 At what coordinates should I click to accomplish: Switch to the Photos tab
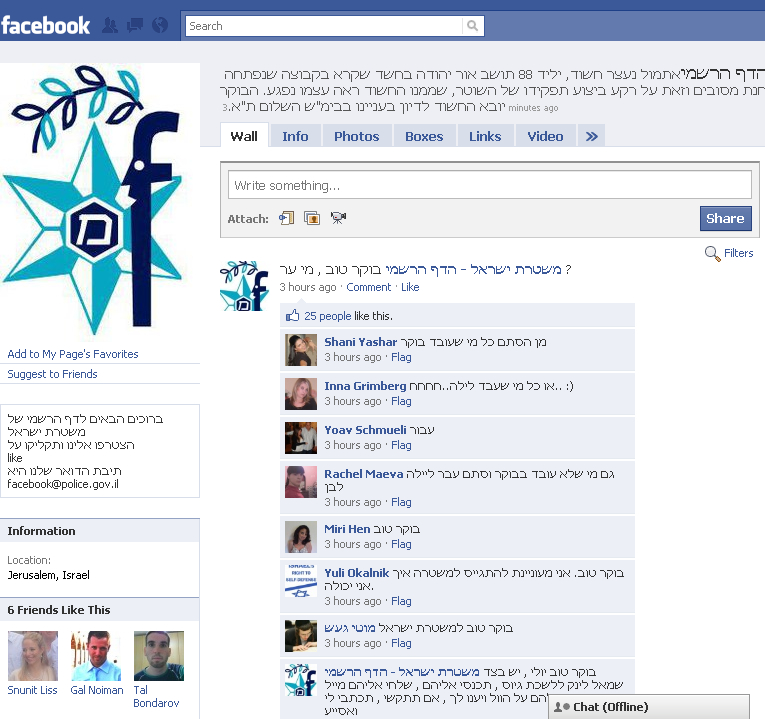356,136
